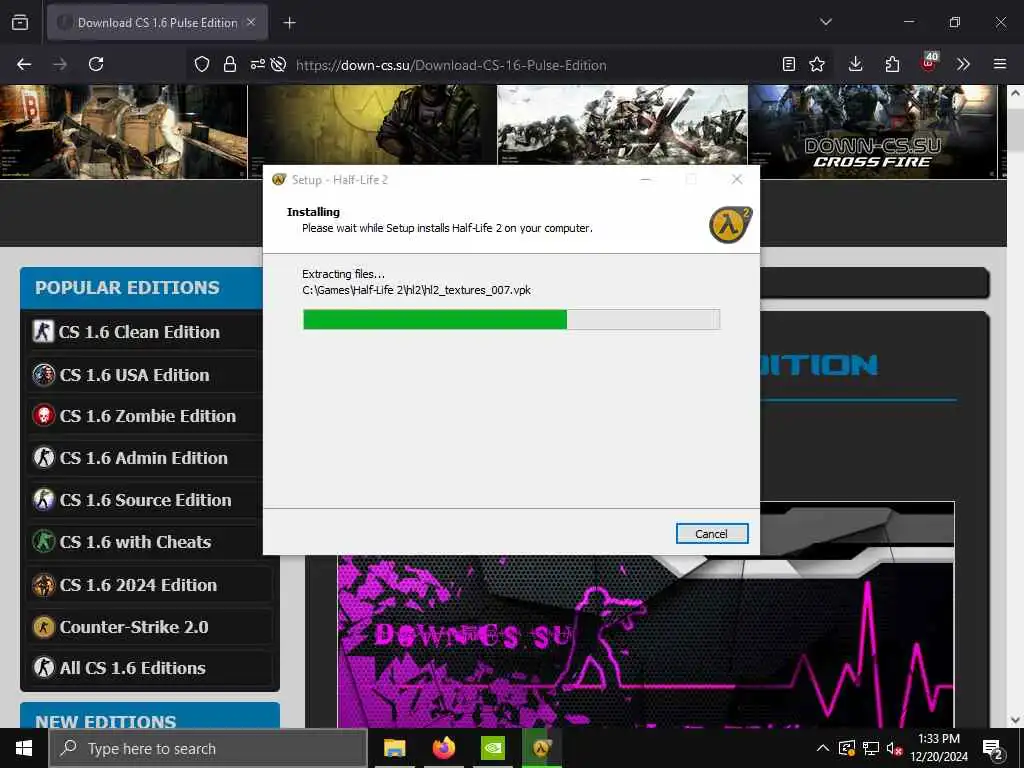Open the network tray icon
The image size is (1024, 768).
(871, 748)
